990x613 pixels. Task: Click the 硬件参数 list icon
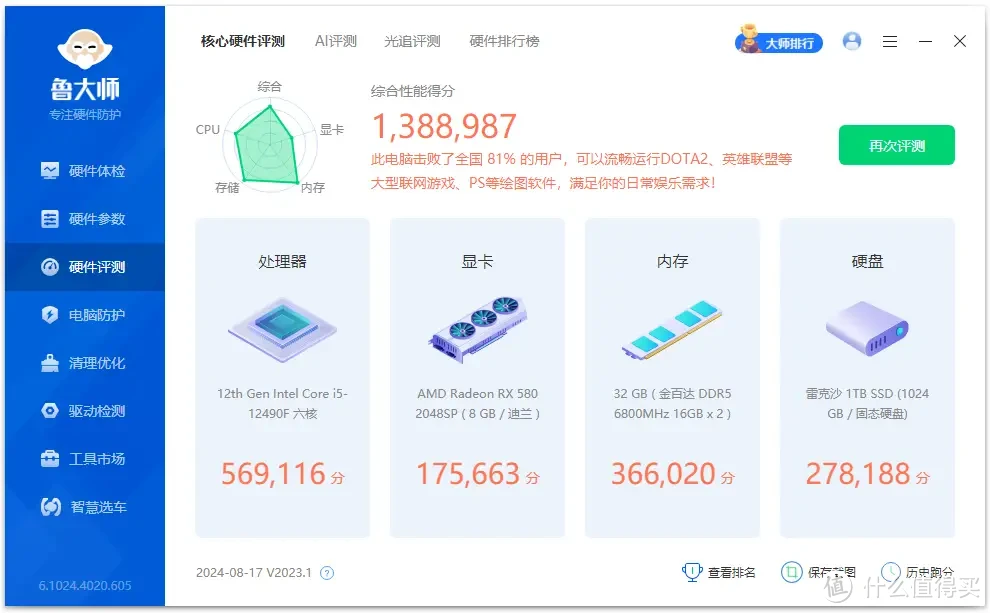(50, 219)
